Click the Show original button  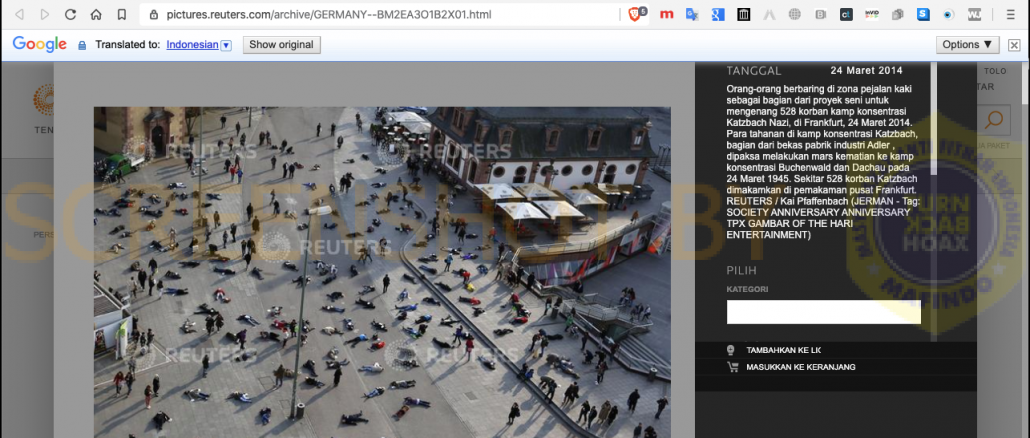(x=282, y=45)
